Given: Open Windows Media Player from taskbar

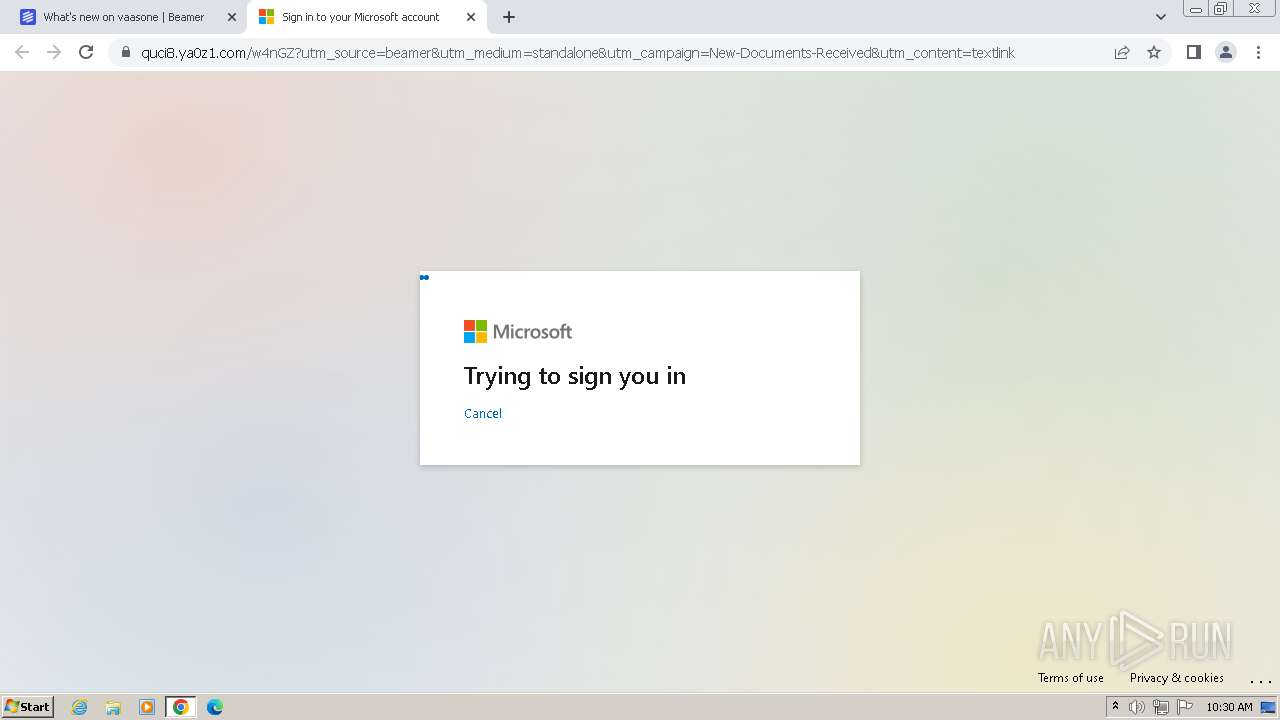Looking at the screenshot, I should coord(147,707).
